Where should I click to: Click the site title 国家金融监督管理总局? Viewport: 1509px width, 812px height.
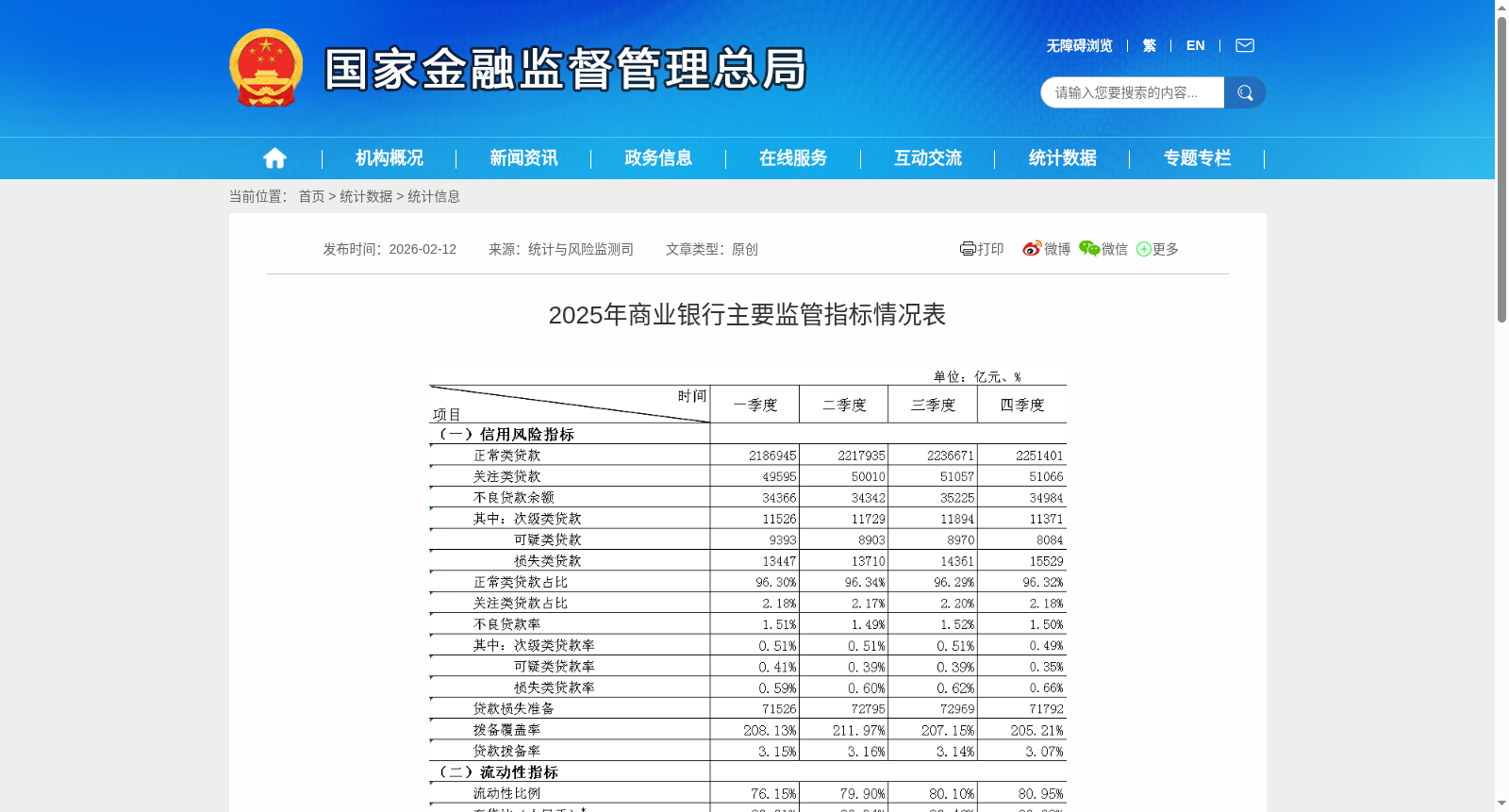[x=565, y=69]
